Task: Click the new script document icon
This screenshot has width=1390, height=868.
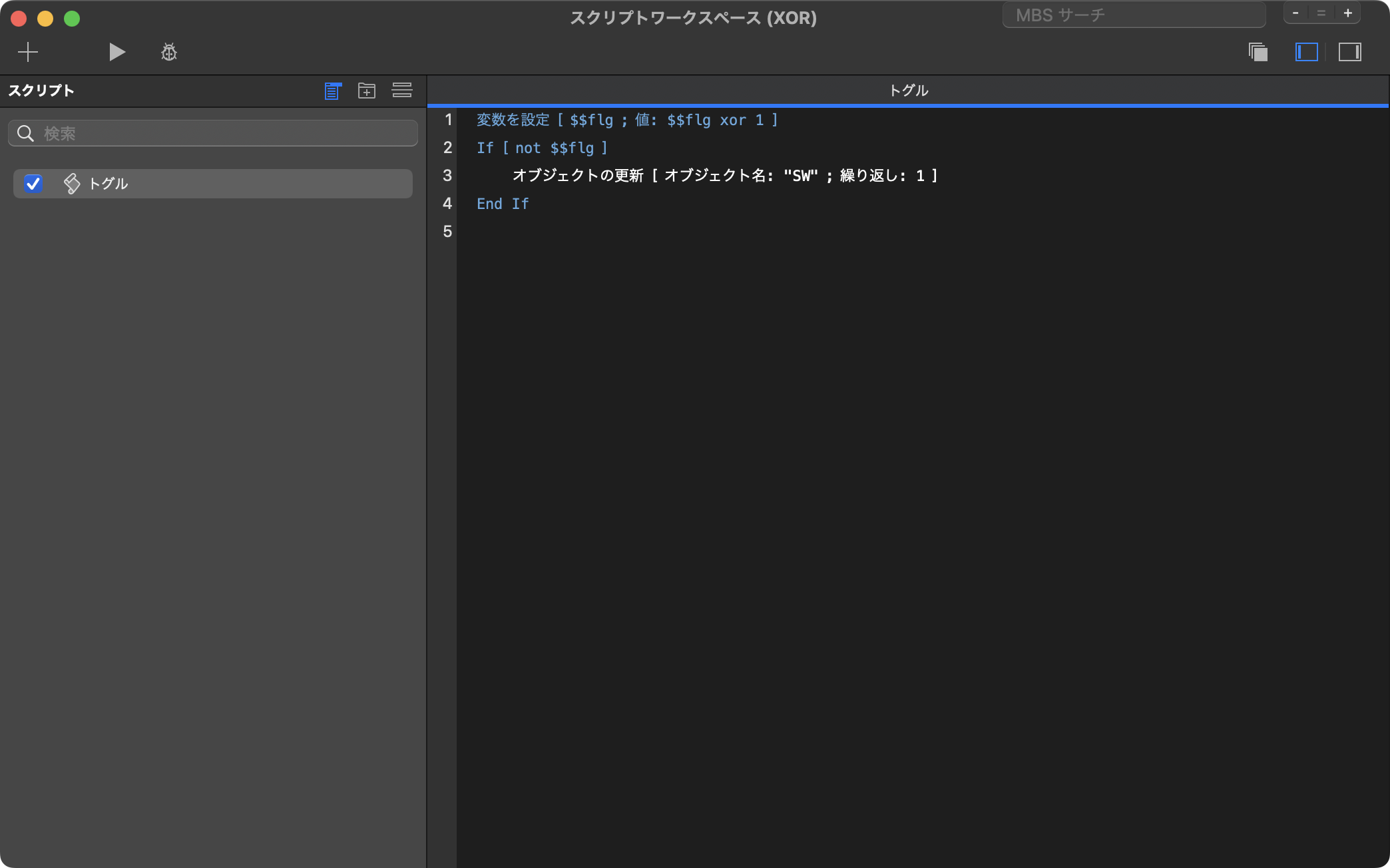Action: point(333,91)
